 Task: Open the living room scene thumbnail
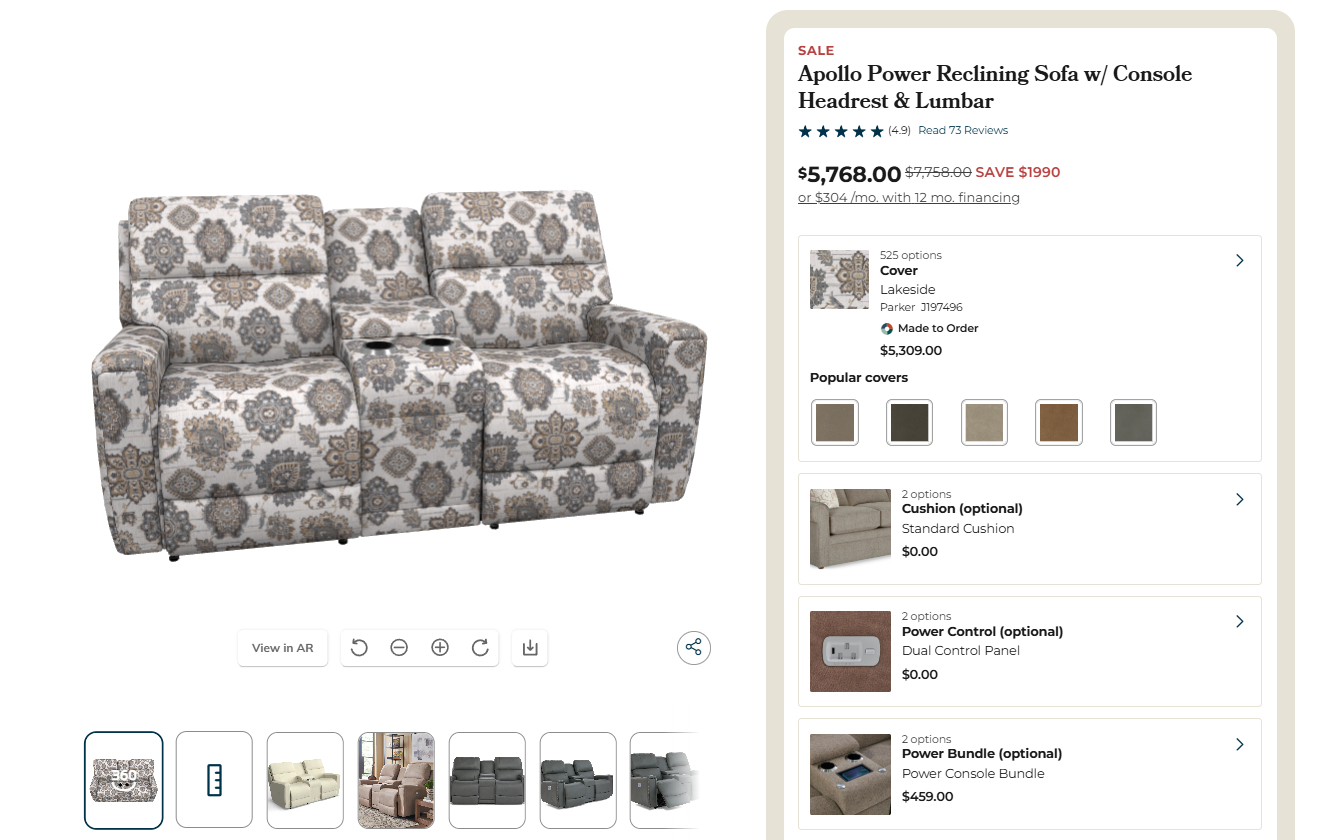coord(396,780)
